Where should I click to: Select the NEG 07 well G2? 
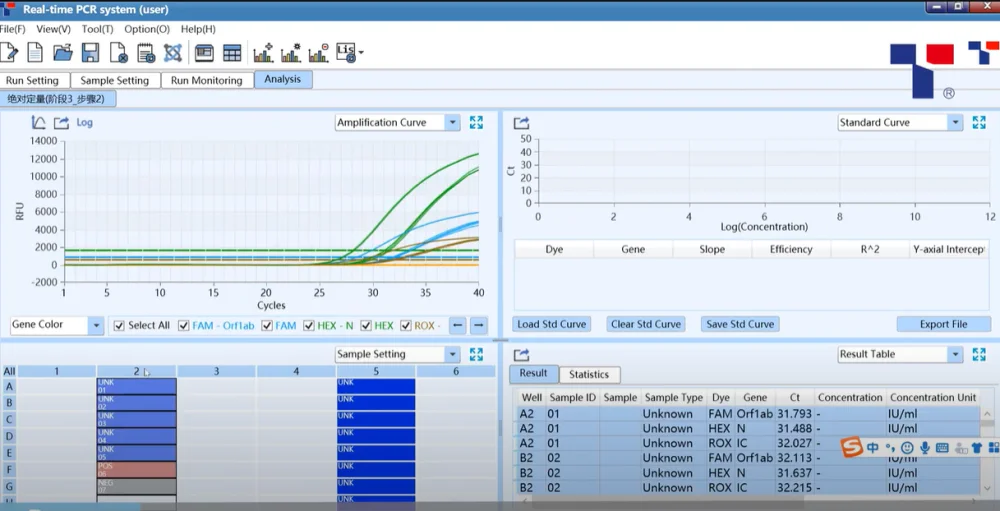coord(136,486)
